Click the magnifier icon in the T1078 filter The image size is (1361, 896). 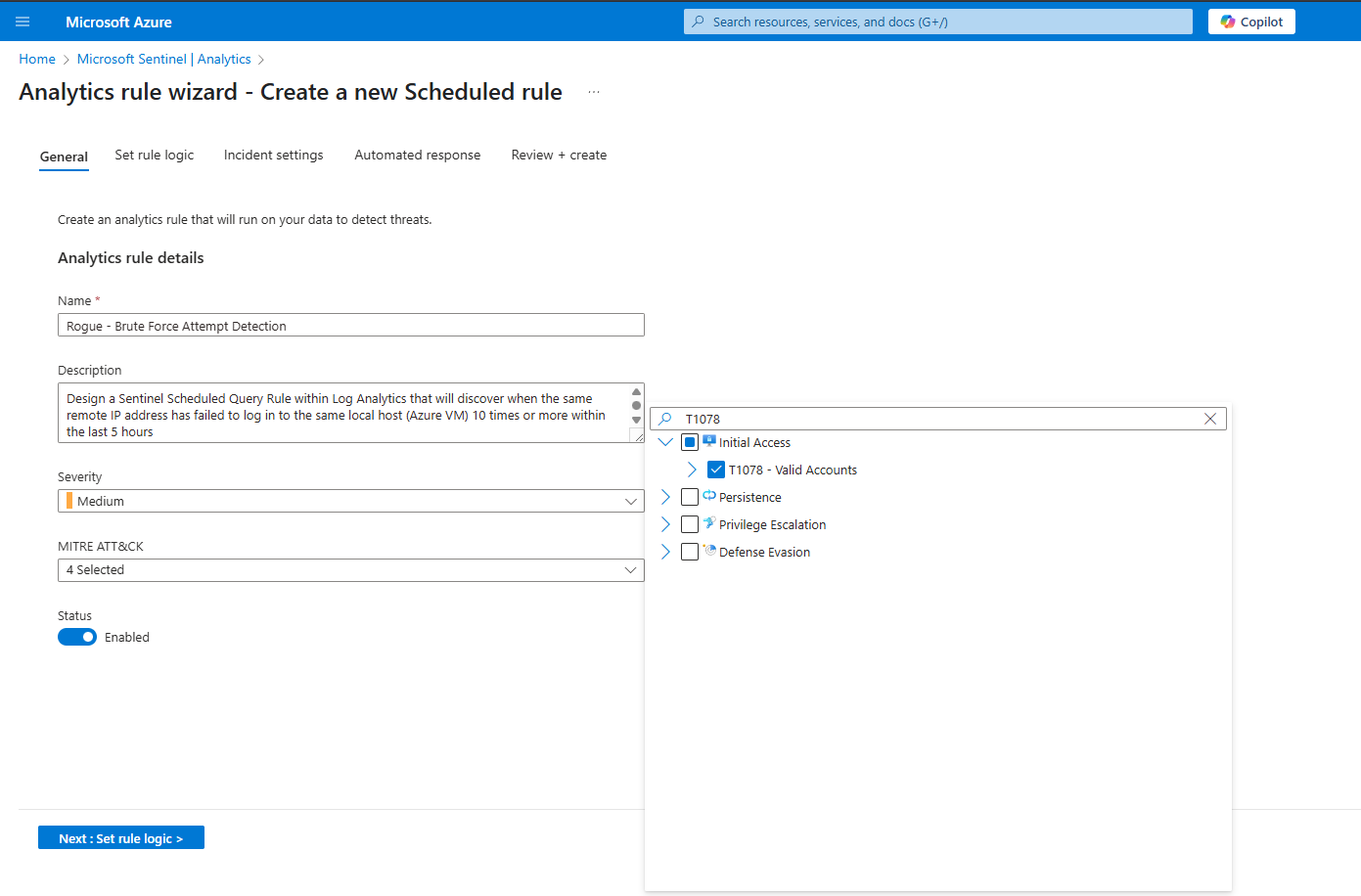(x=665, y=419)
